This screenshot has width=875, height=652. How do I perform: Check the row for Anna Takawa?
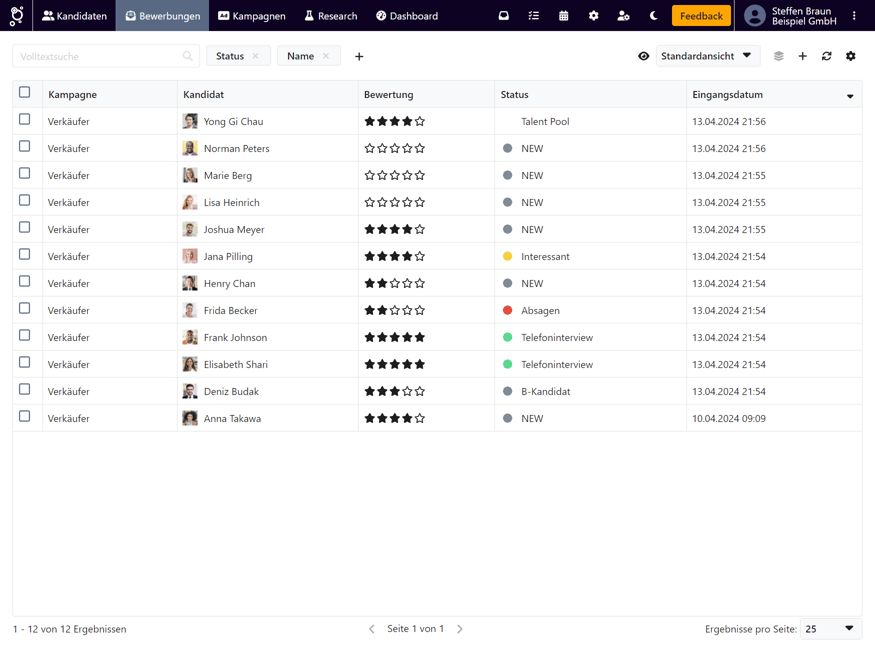tap(25, 417)
